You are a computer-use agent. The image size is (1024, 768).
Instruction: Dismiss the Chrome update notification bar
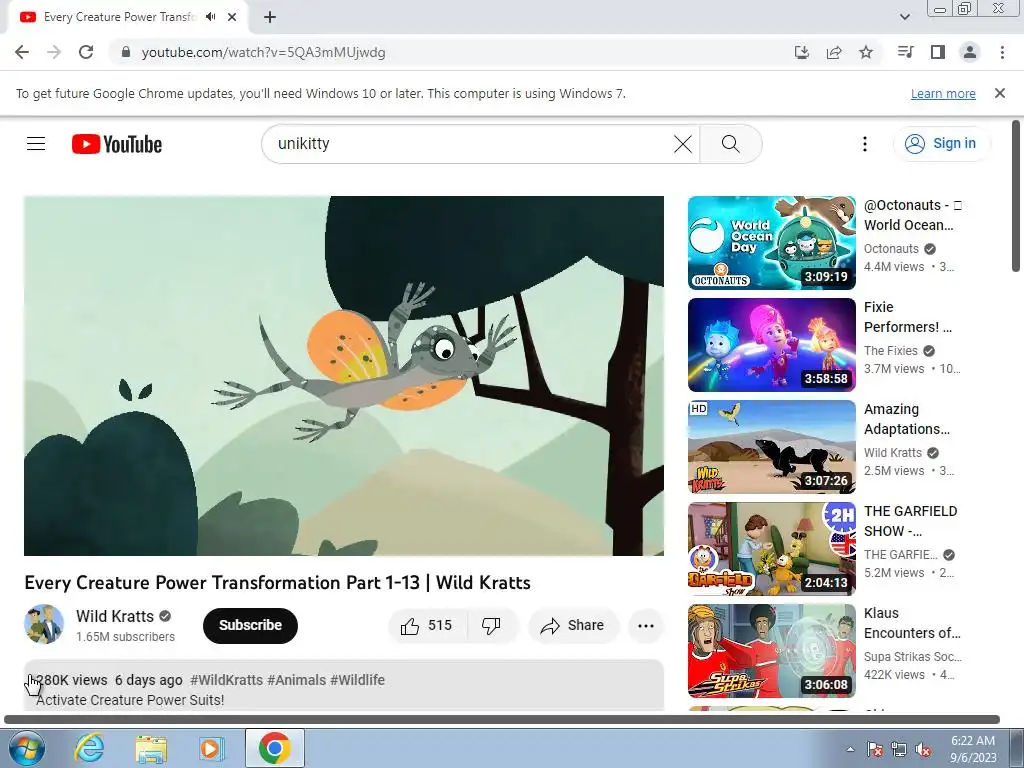1000,93
